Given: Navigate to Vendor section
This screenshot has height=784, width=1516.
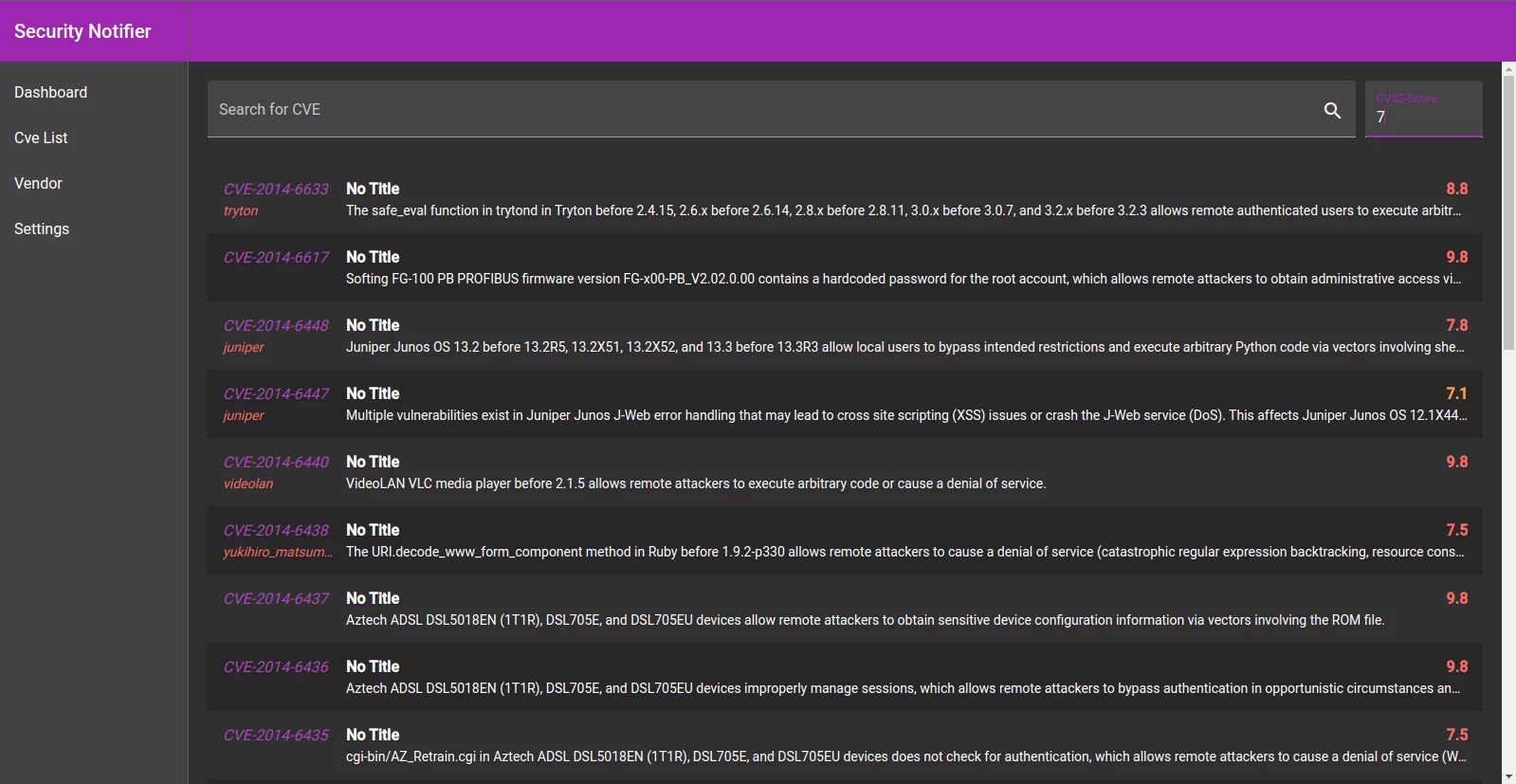Looking at the screenshot, I should point(38,183).
